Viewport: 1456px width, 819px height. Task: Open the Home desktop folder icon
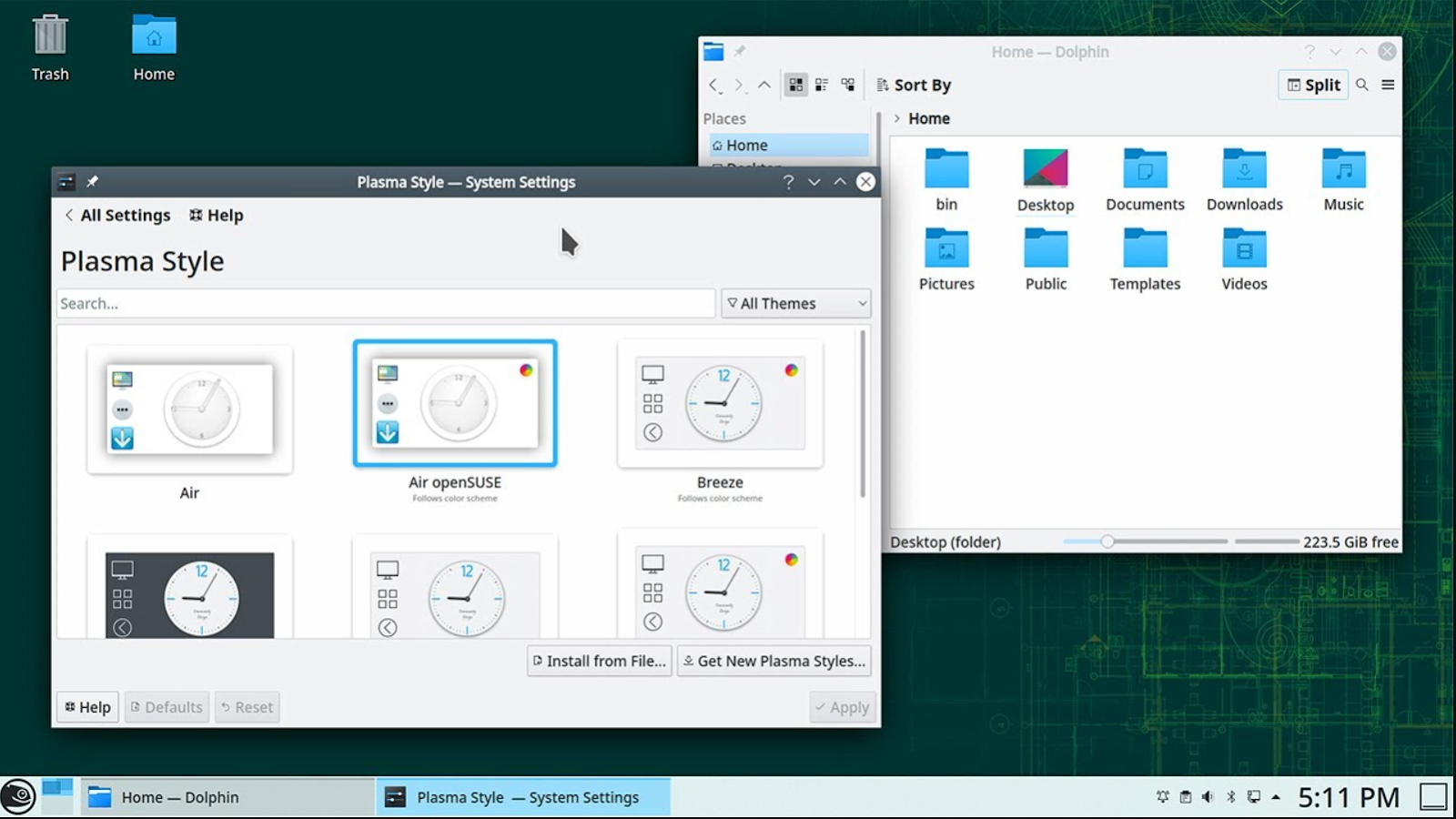(x=154, y=48)
